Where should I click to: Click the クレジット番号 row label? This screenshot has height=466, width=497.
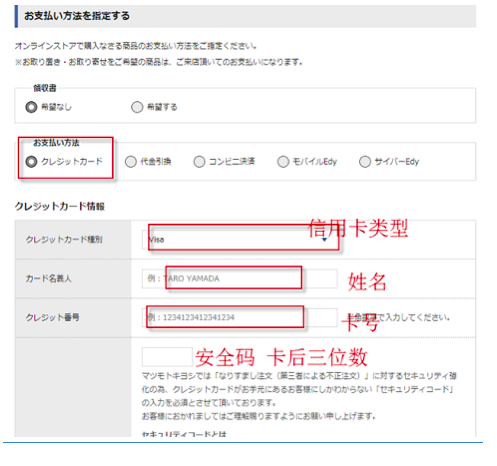[53, 317]
